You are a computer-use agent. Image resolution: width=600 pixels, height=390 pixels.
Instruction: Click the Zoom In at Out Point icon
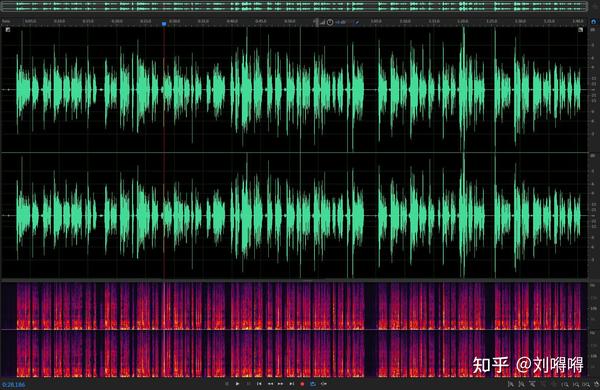click(576, 385)
